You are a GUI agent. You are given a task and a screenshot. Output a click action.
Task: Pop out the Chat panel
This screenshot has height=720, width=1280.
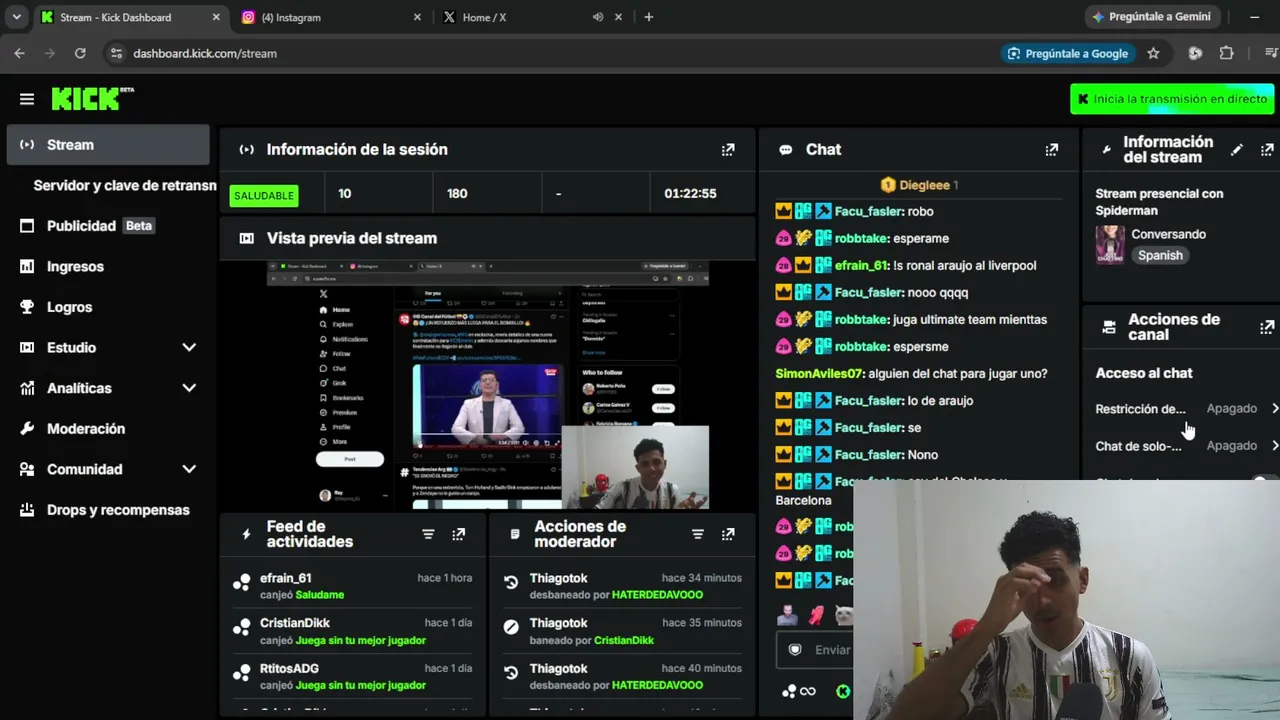[x=1051, y=149]
